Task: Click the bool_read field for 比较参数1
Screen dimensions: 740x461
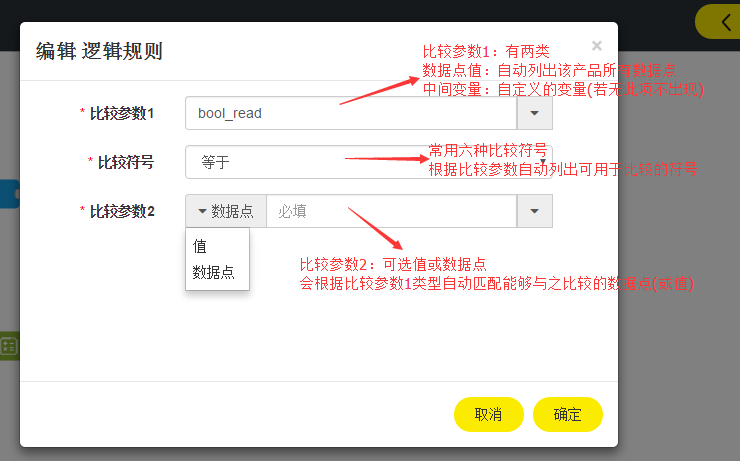Action: click(350, 113)
